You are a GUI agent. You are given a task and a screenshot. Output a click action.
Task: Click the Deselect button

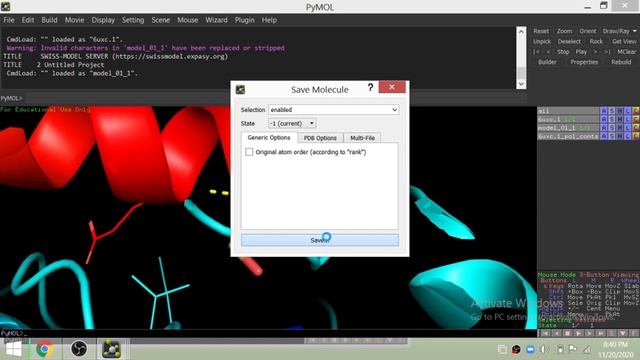(x=569, y=41)
